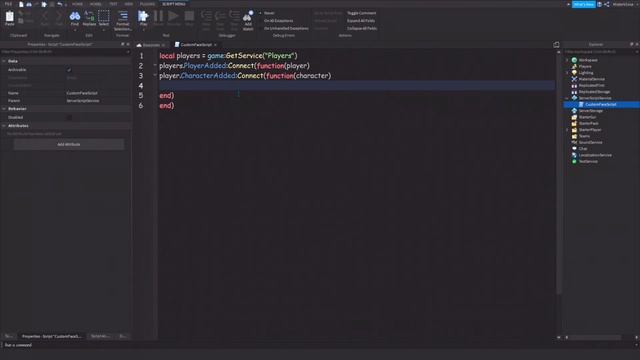The width and height of the screenshot is (640, 360).
Task: Click the Name property value field
Action: point(98,93)
